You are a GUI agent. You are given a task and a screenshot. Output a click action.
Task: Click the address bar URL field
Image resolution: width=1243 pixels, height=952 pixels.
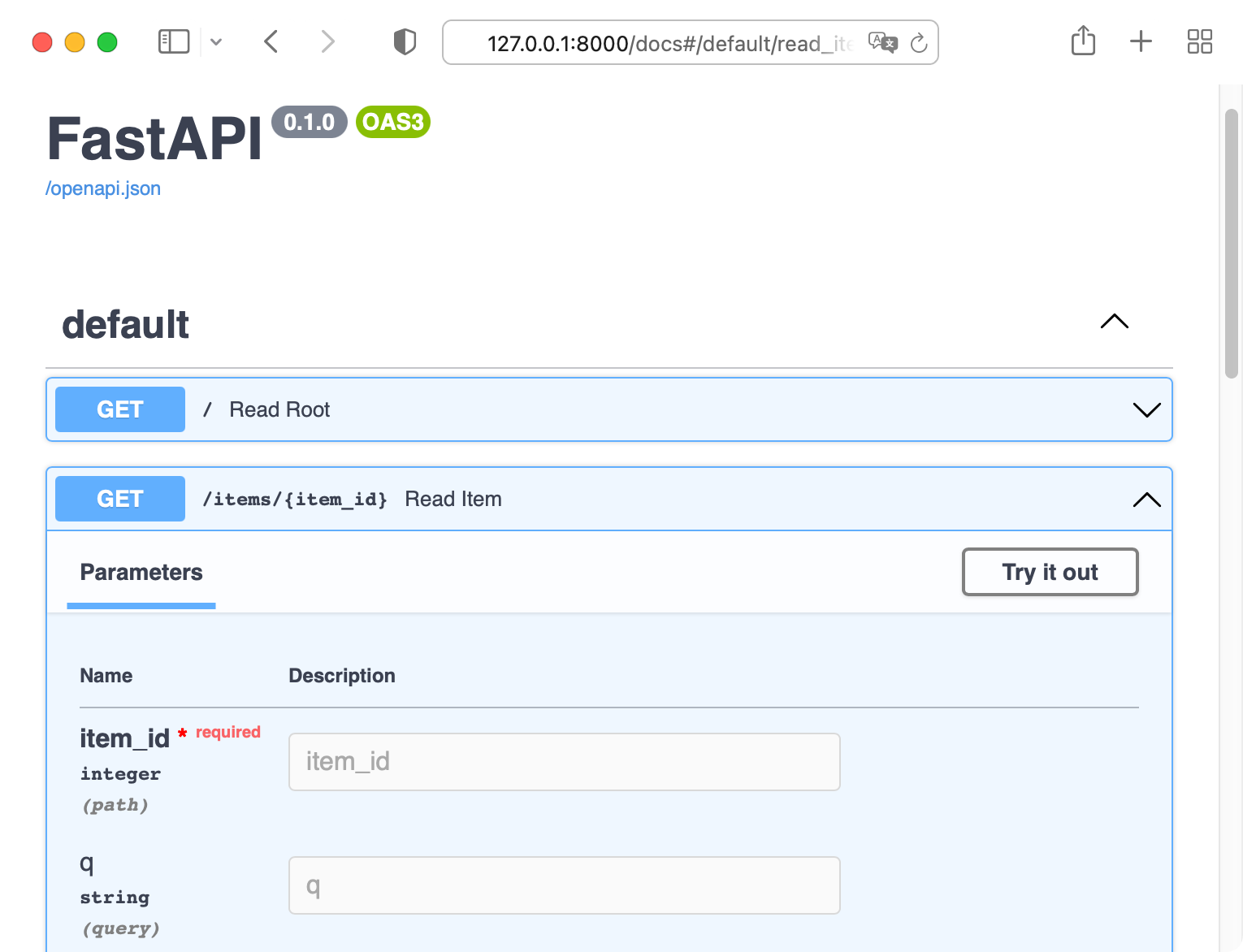pos(666,43)
